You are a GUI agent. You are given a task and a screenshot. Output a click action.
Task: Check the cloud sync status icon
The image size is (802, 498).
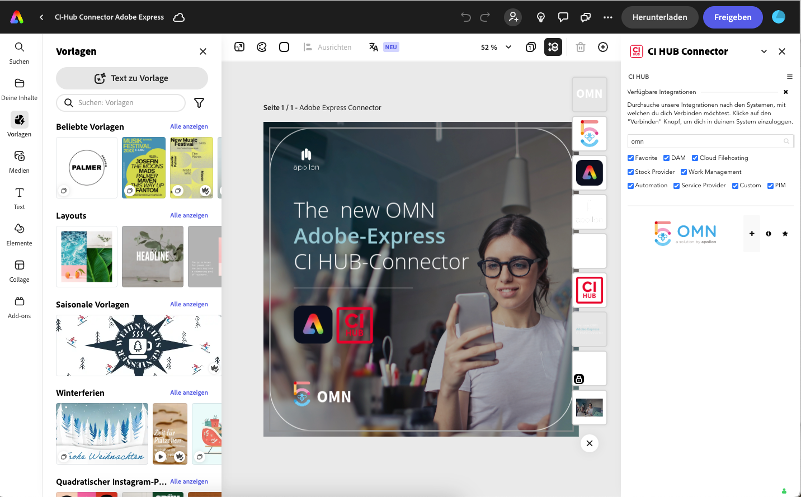[x=179, y=17]
